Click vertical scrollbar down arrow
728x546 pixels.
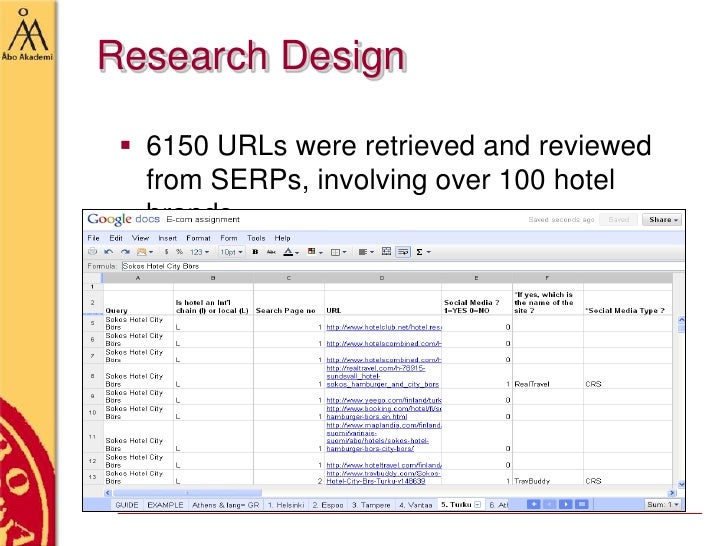pos(681,484)
